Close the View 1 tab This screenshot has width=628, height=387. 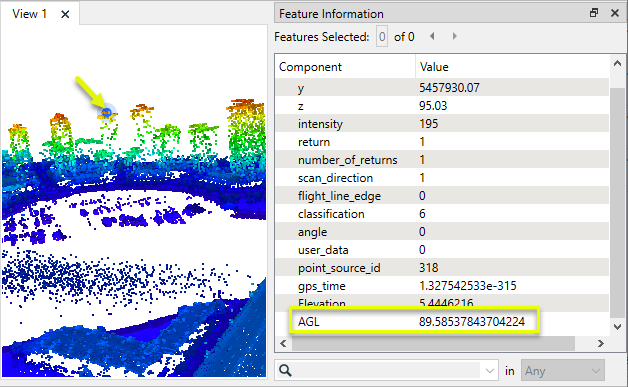(65, 14)
